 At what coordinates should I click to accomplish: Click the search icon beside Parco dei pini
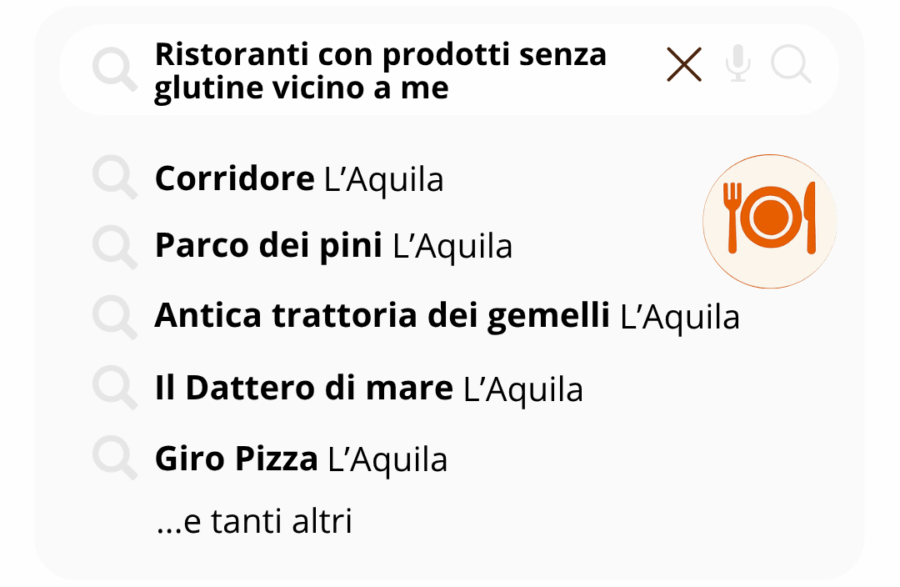(115, 247)
